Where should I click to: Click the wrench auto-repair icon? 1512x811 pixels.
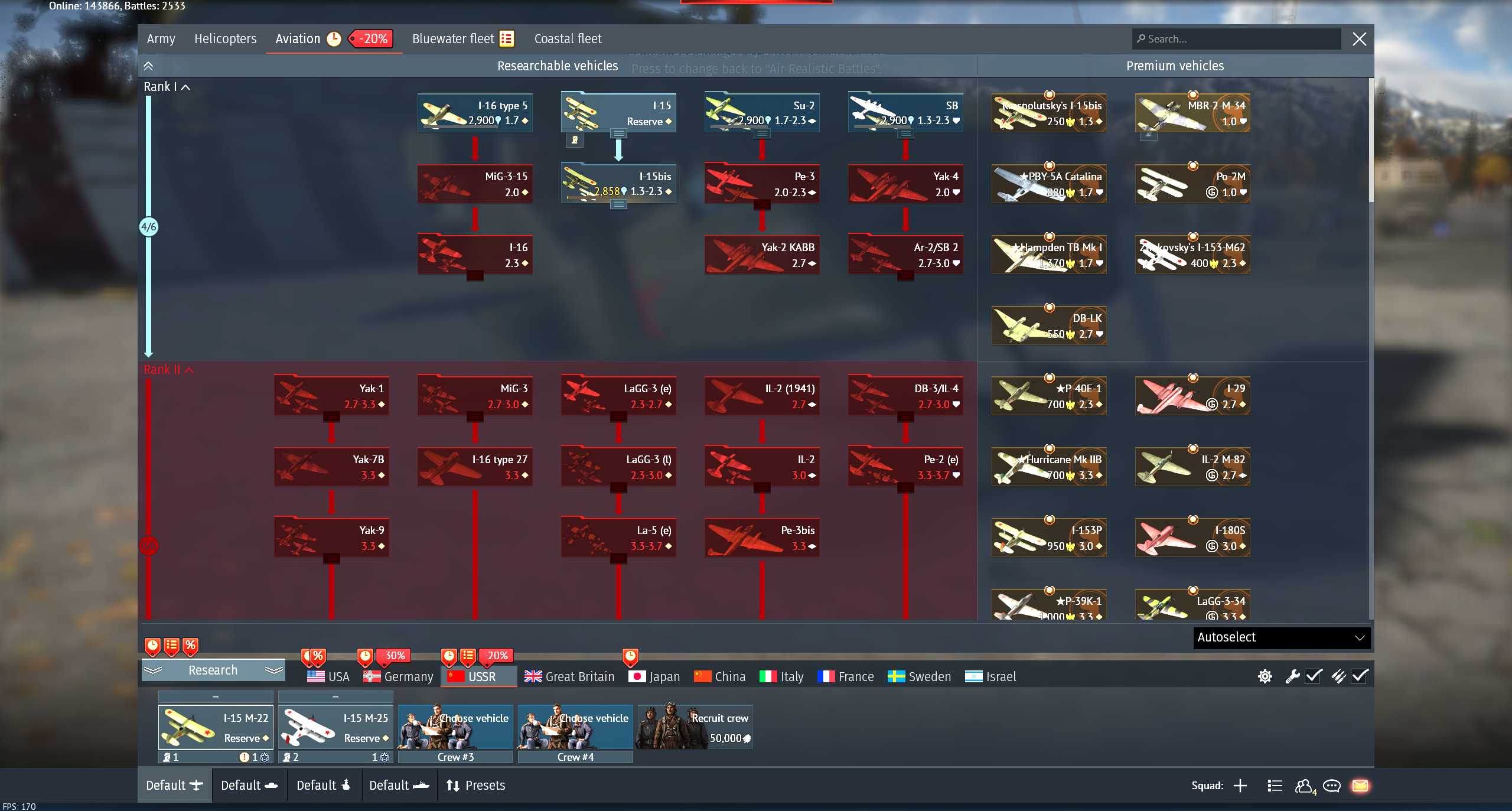(1292, 676)
